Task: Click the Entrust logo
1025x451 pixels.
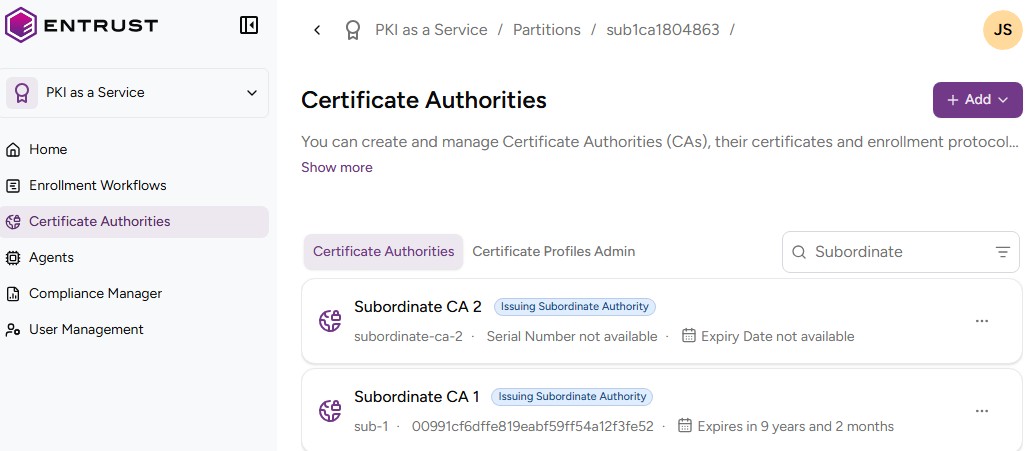Action: coord(82,25)
